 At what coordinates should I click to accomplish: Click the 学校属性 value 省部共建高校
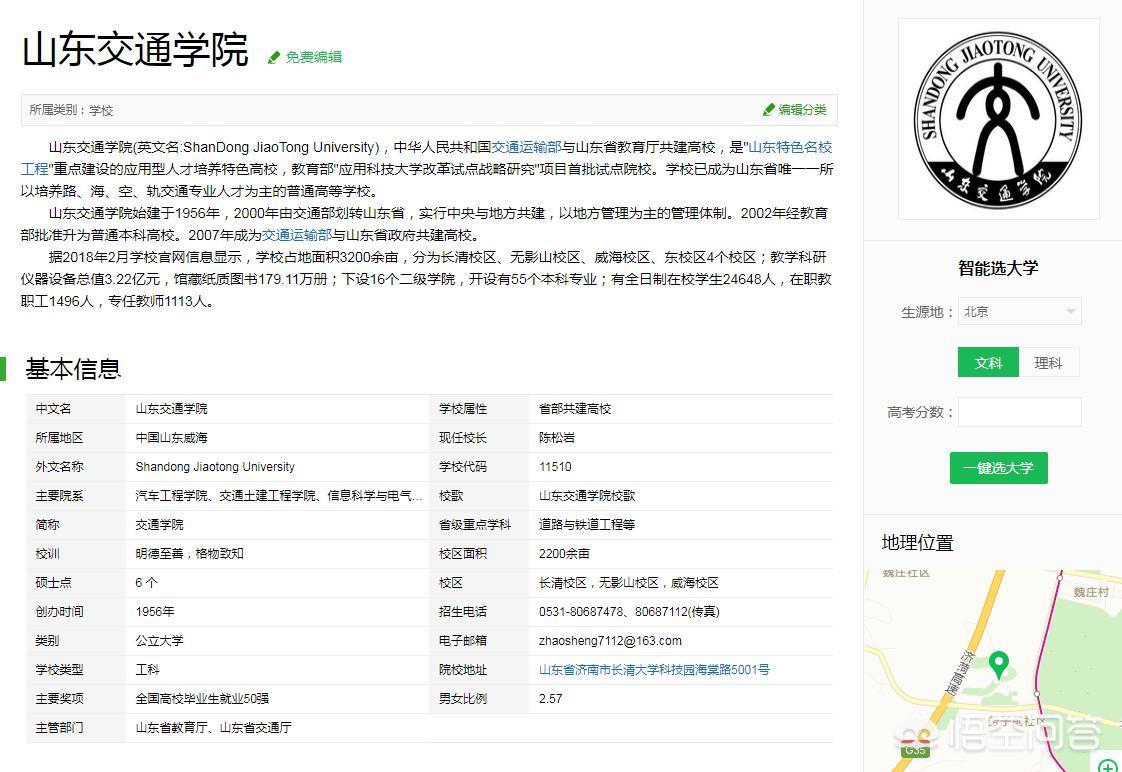pyautogui.click(x=575, y=409)
